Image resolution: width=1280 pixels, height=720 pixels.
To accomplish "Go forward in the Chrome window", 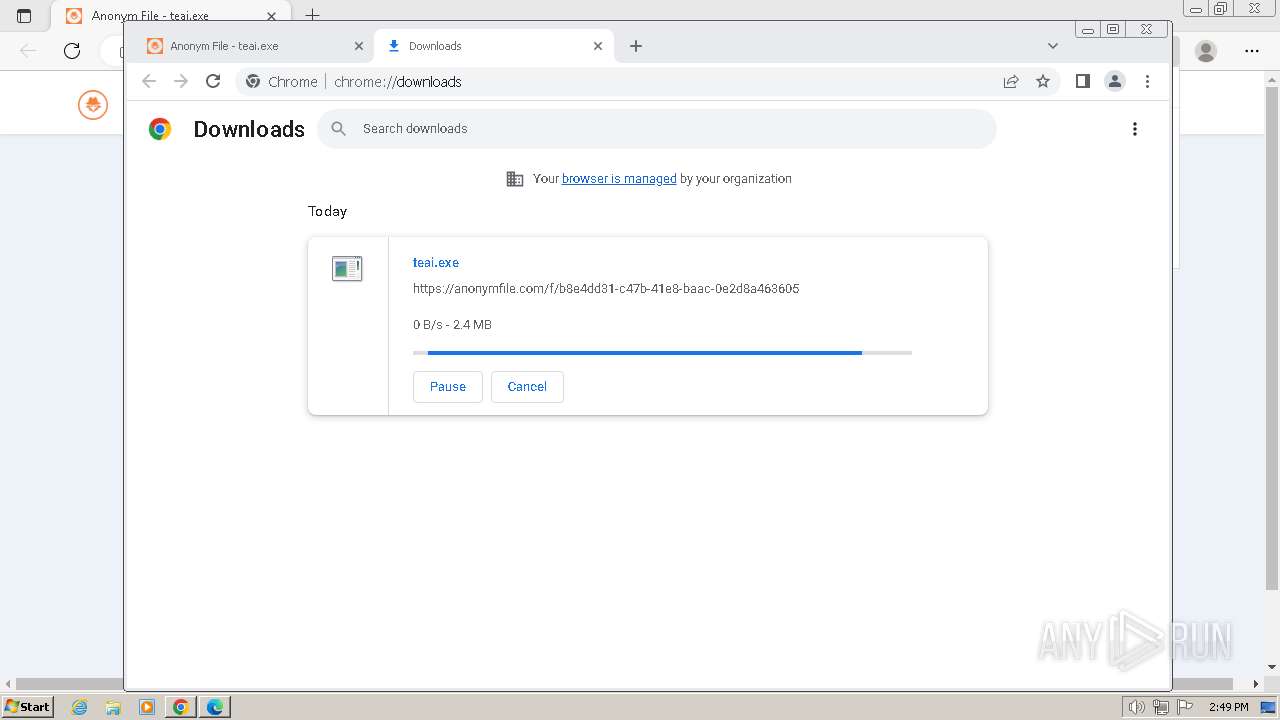I will point(181,82).
